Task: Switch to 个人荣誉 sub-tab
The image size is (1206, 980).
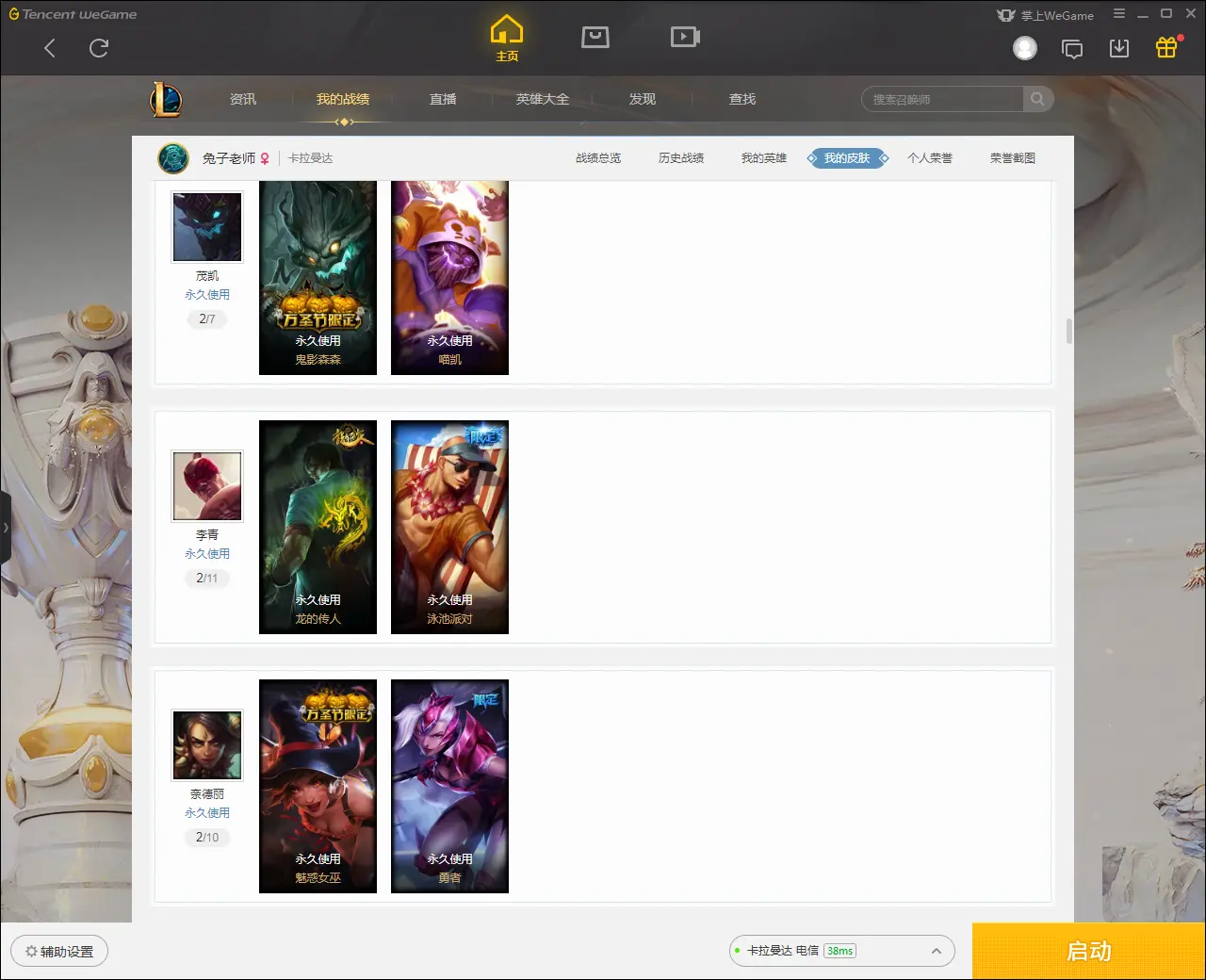Action: [x=930, y=158]
